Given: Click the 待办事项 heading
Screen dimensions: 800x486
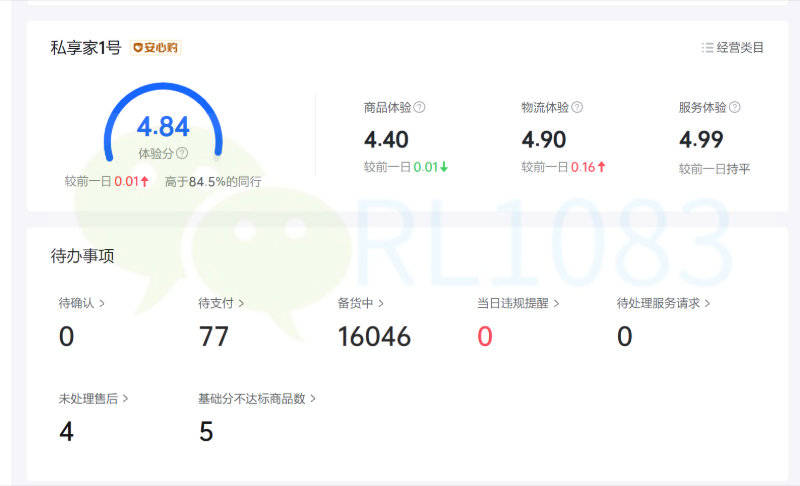Looking at the screenshot, I should tap(82, 255).
